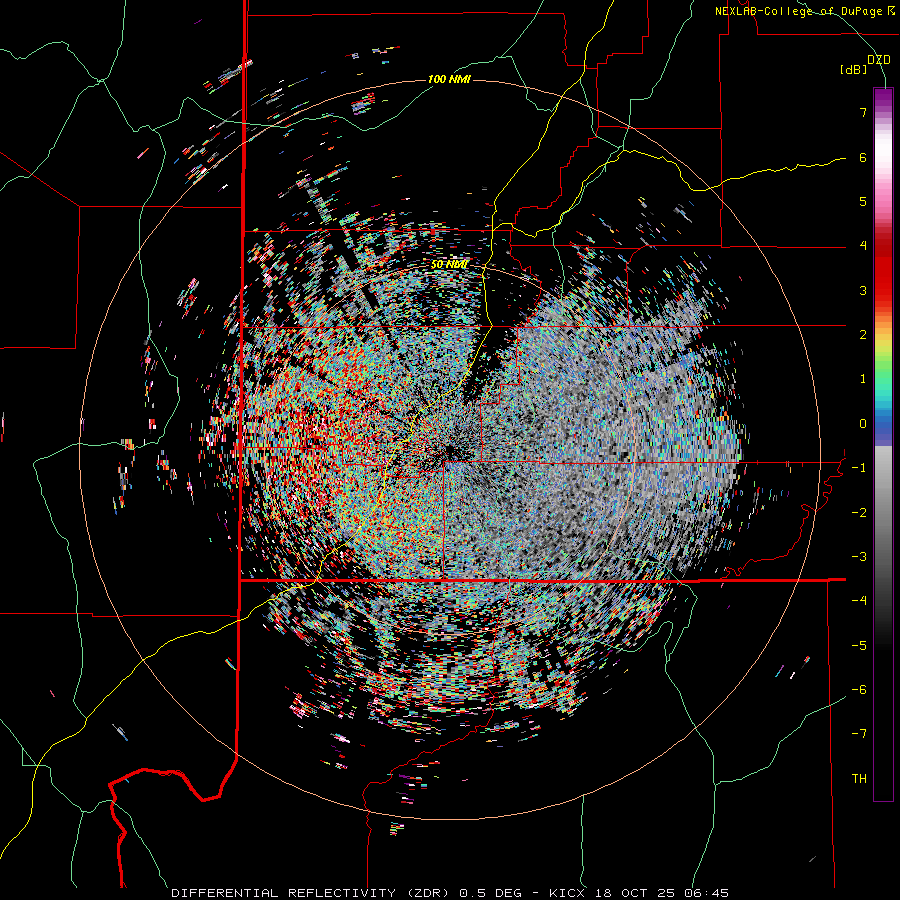Click the 100 NMI range ring label

(x=449, y=79)
